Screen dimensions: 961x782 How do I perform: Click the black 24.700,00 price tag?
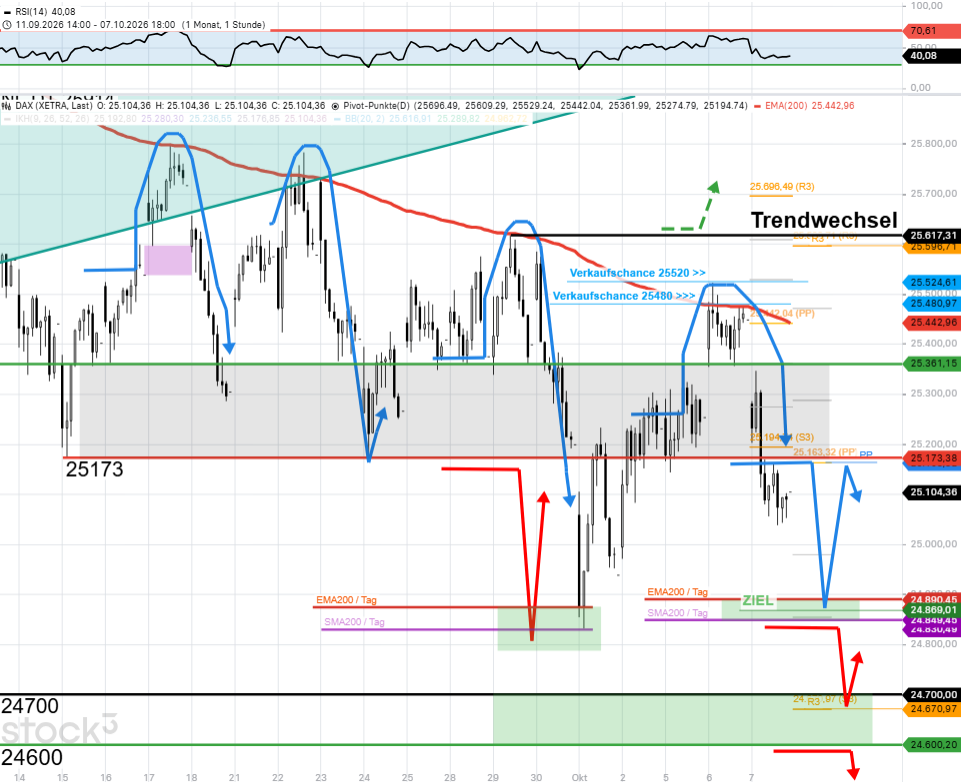click(x=933, y=694)
